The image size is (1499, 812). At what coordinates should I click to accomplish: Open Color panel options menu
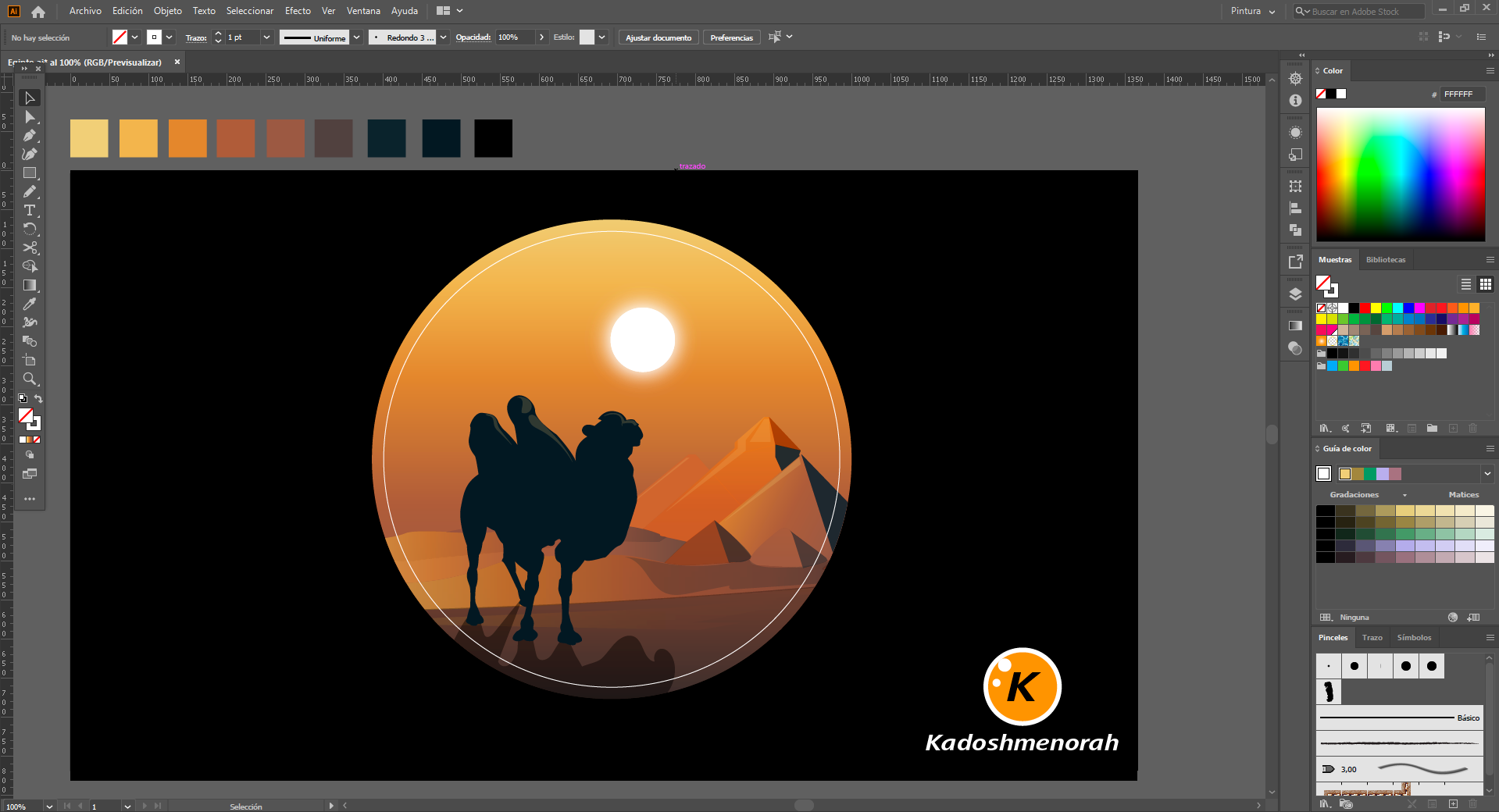(x=1490, y=71)
